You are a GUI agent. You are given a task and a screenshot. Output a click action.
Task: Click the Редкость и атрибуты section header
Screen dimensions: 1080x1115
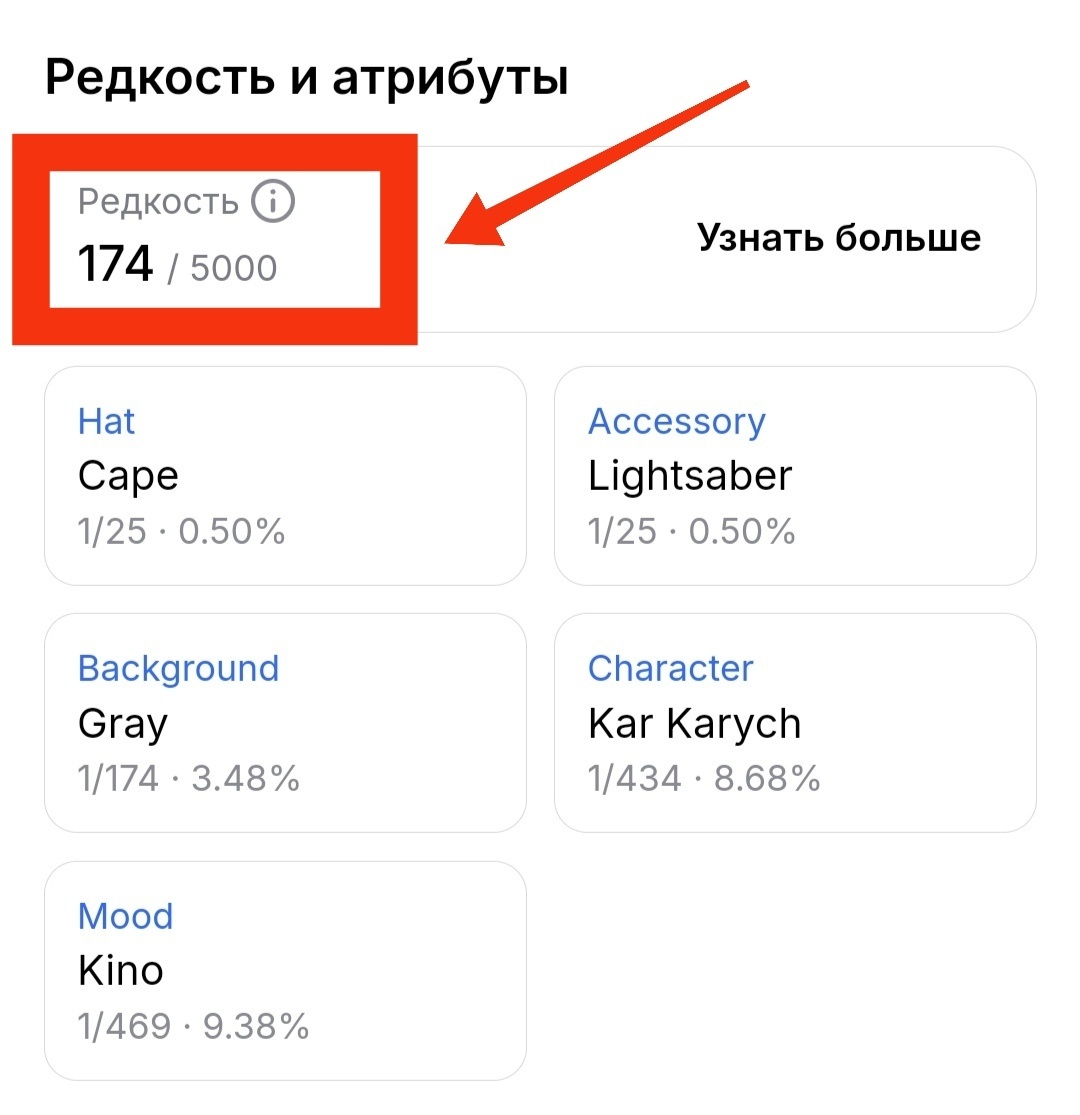coord(305,73)
